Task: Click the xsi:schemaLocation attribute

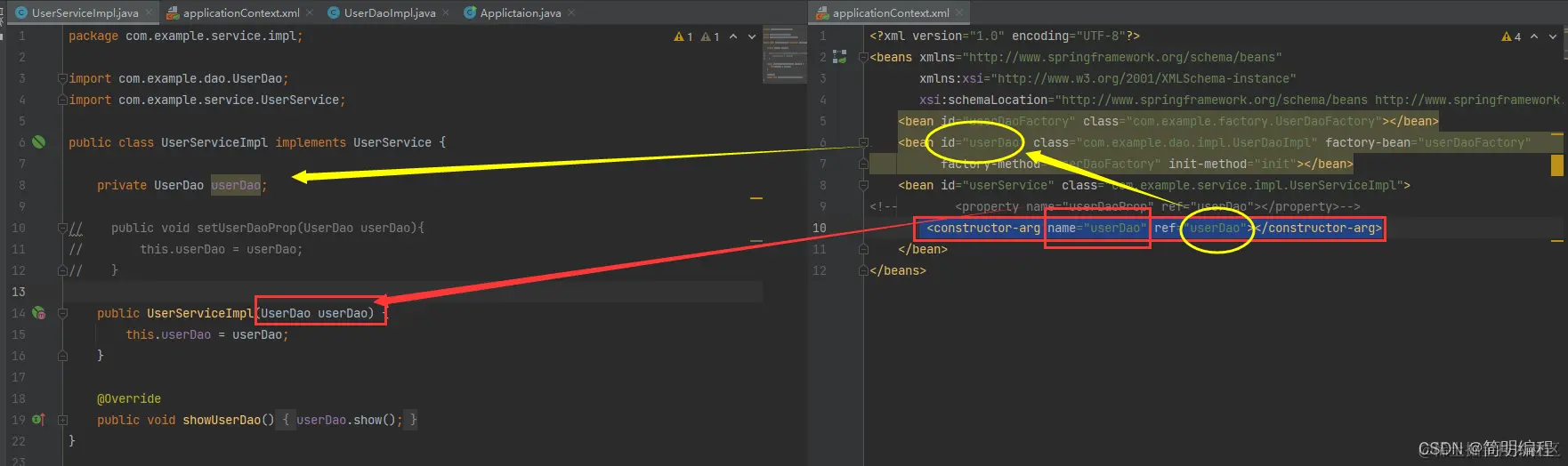Action: 1241,100
